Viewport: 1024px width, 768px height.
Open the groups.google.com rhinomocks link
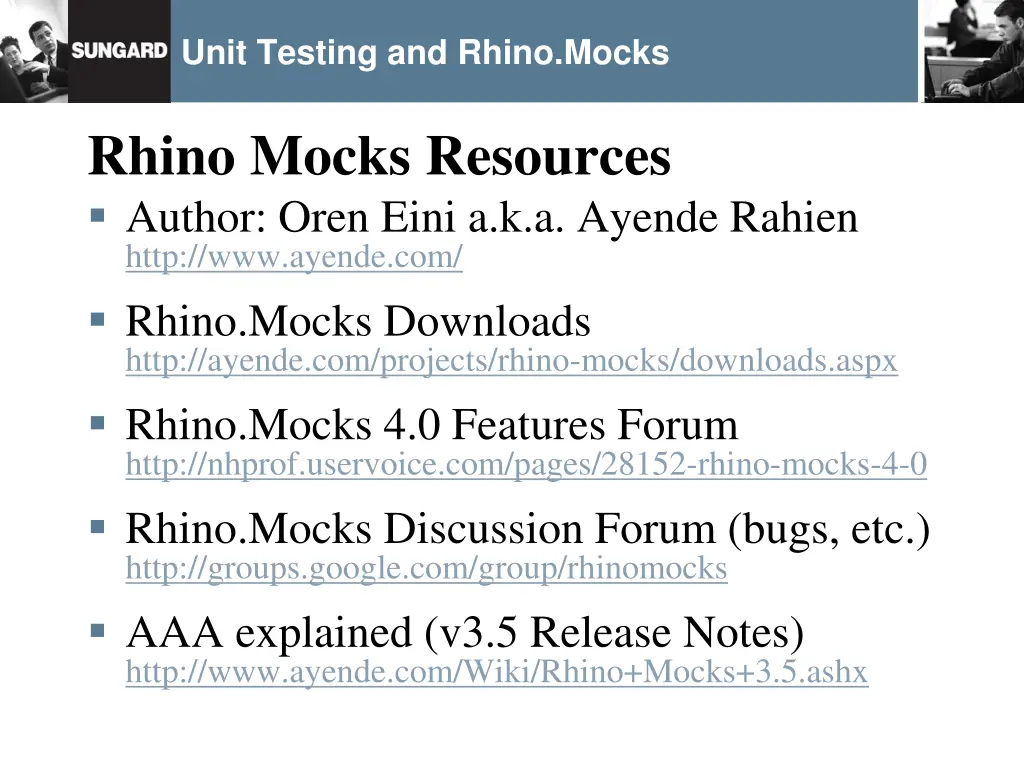point(426,568)
